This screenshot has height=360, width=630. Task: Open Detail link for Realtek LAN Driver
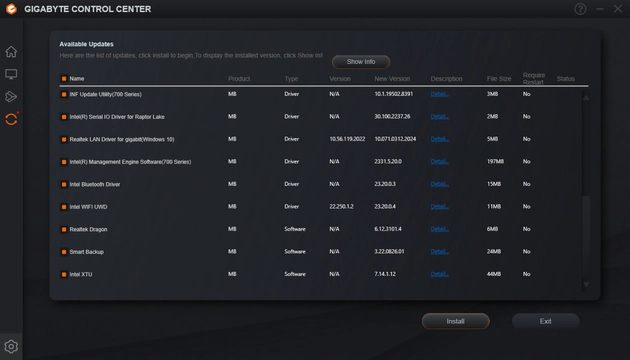point(440,139)
